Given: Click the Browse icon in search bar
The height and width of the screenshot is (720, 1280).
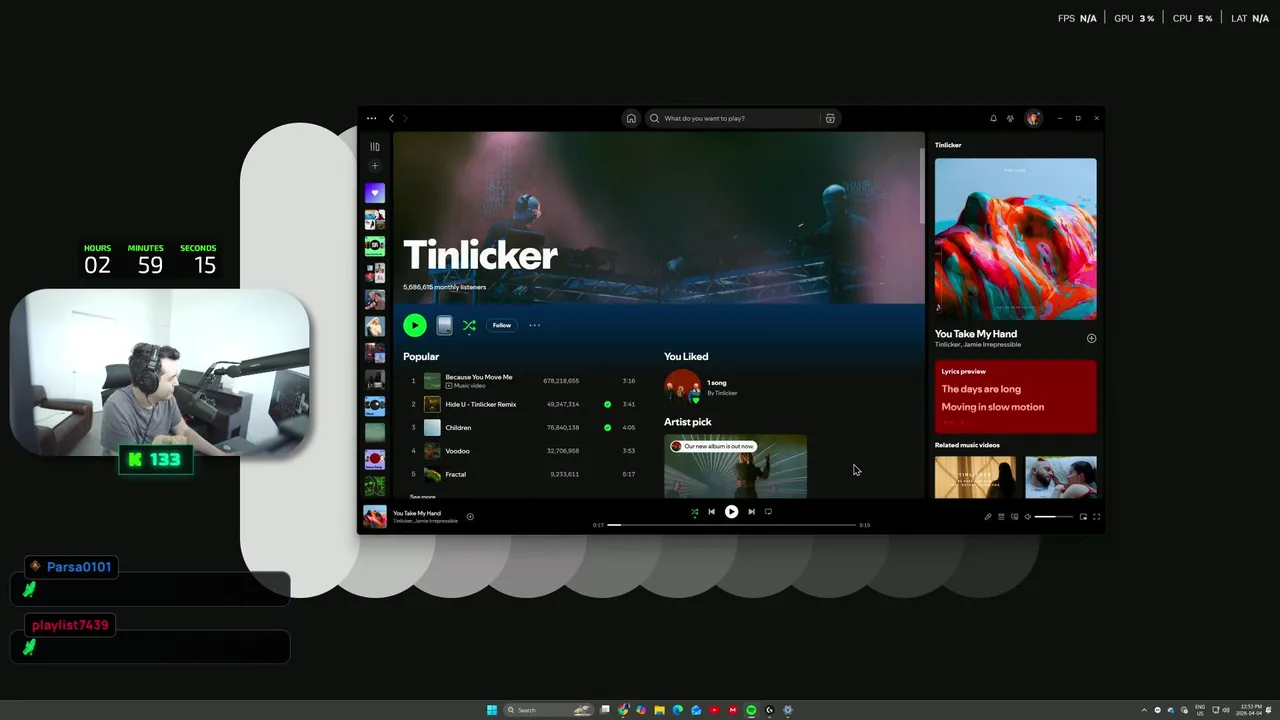Looking at the screenshot, I should pyautogui.click(x=830, y=118).
